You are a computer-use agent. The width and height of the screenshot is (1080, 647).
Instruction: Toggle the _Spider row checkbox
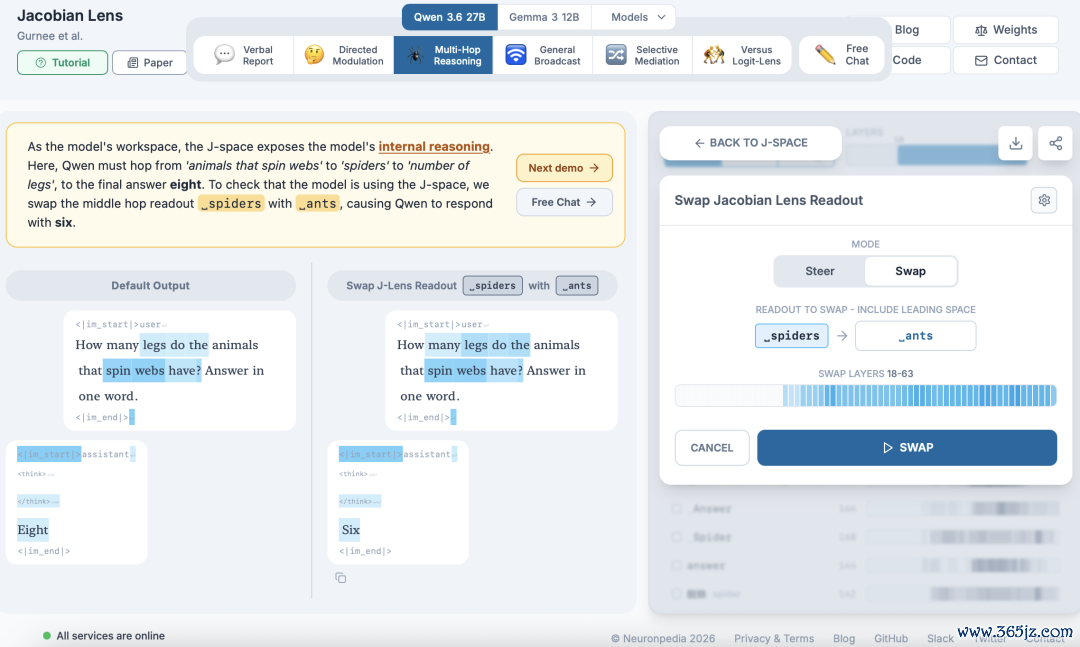[x=676, y=537]
